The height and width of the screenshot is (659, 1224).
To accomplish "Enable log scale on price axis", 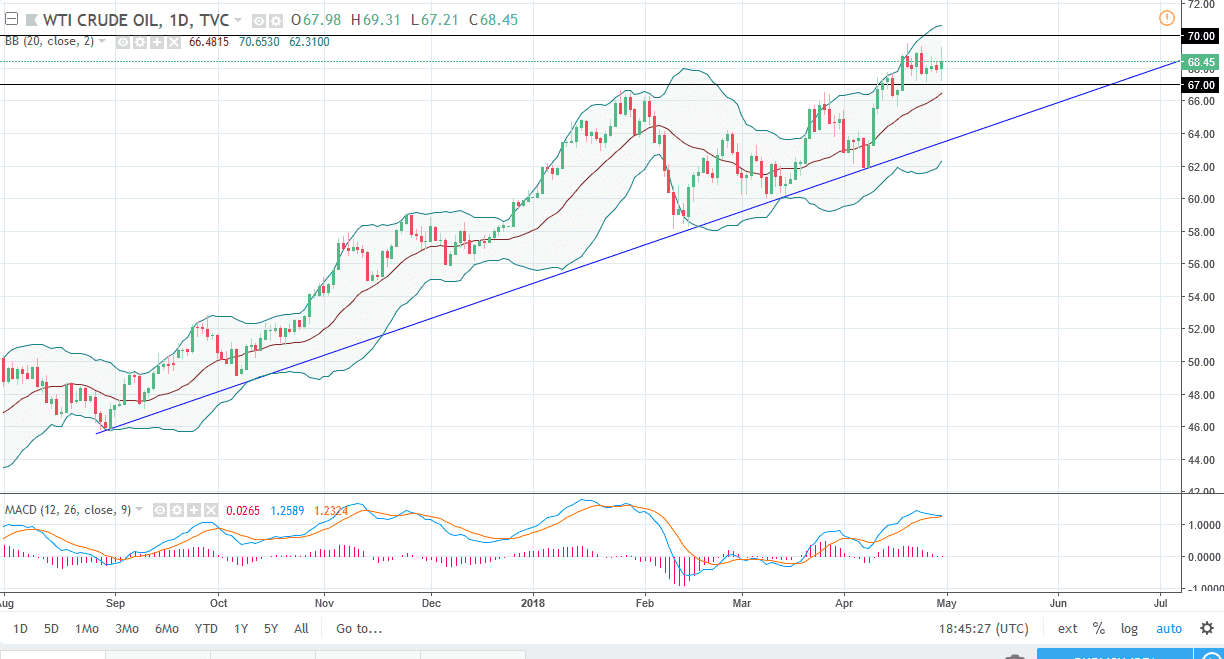I will point(1129,629).
